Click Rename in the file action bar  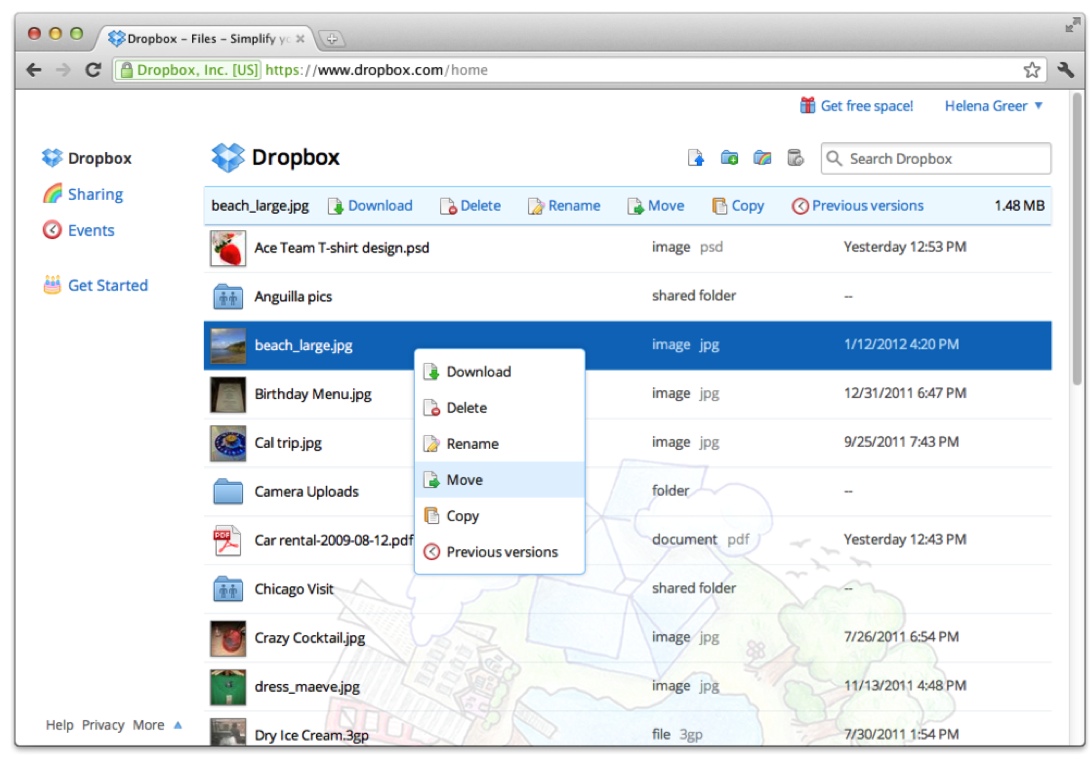[x=564, y=206]
